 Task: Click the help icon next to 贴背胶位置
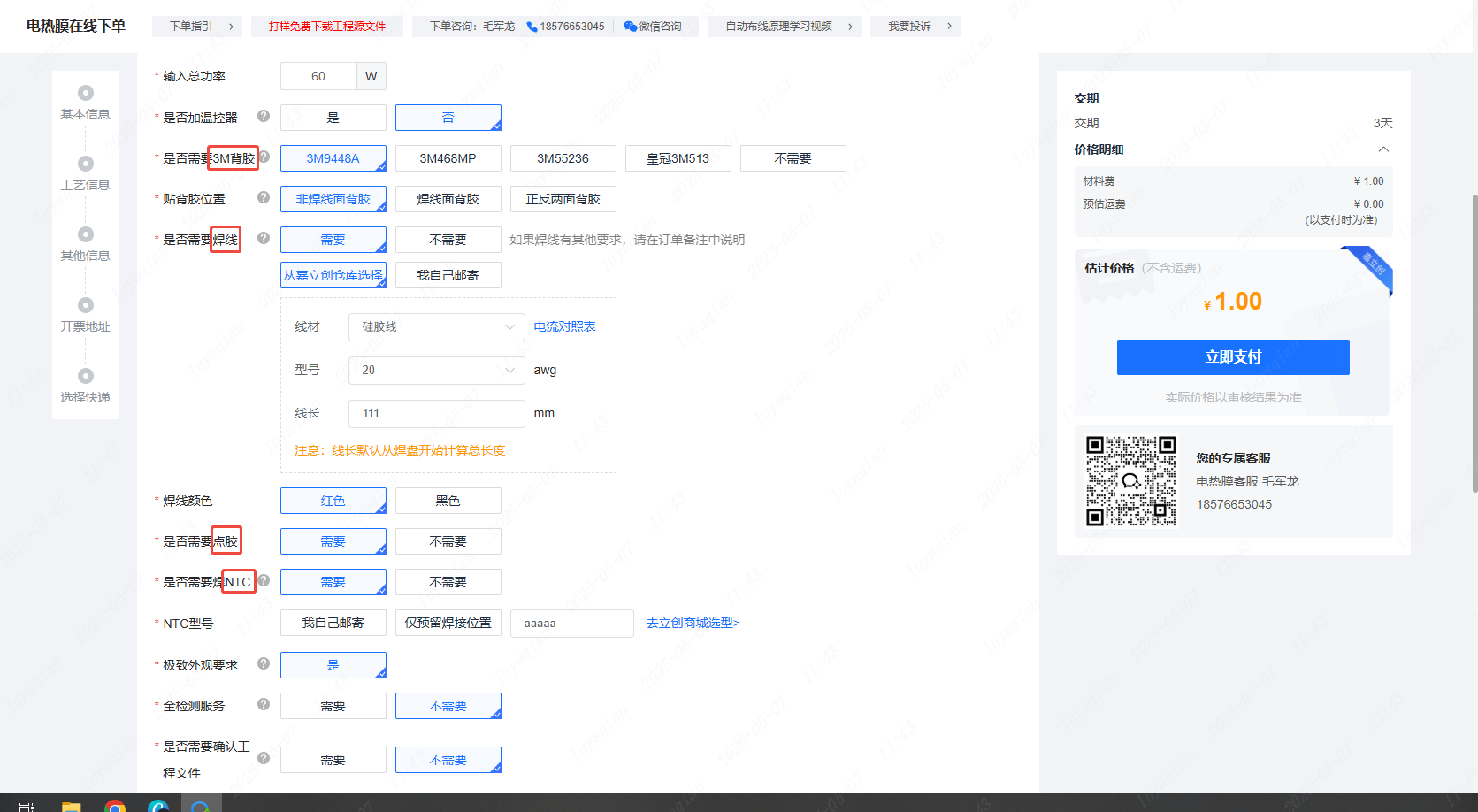tap(264, 197)
